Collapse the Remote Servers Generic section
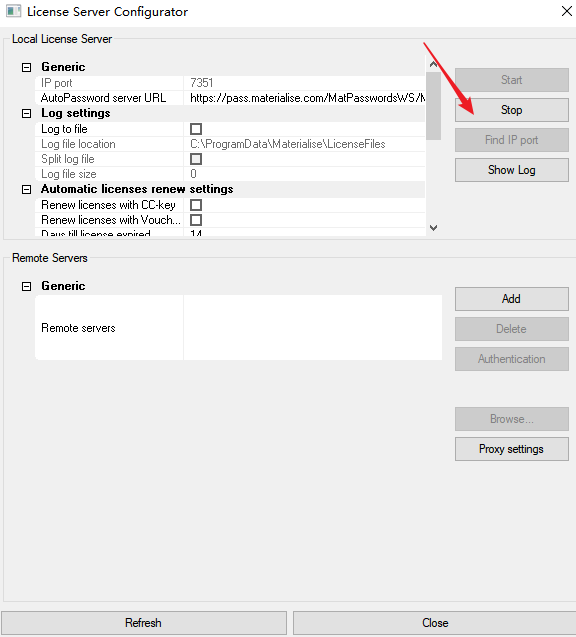 coord(26,286)
